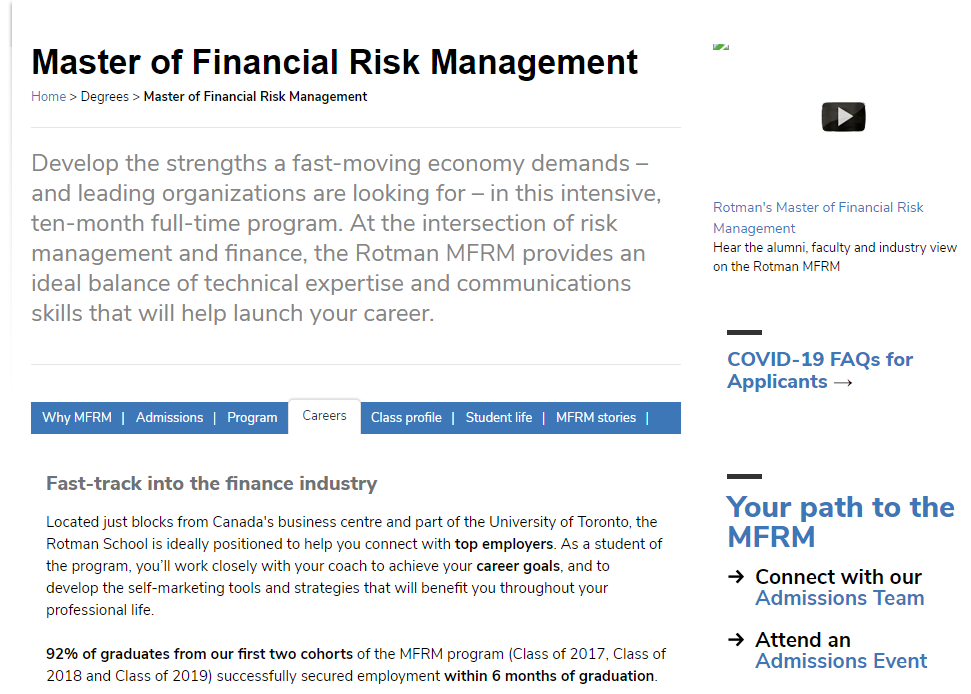
Task: Follow the Admissions Event link
Action: click(841, 661)
